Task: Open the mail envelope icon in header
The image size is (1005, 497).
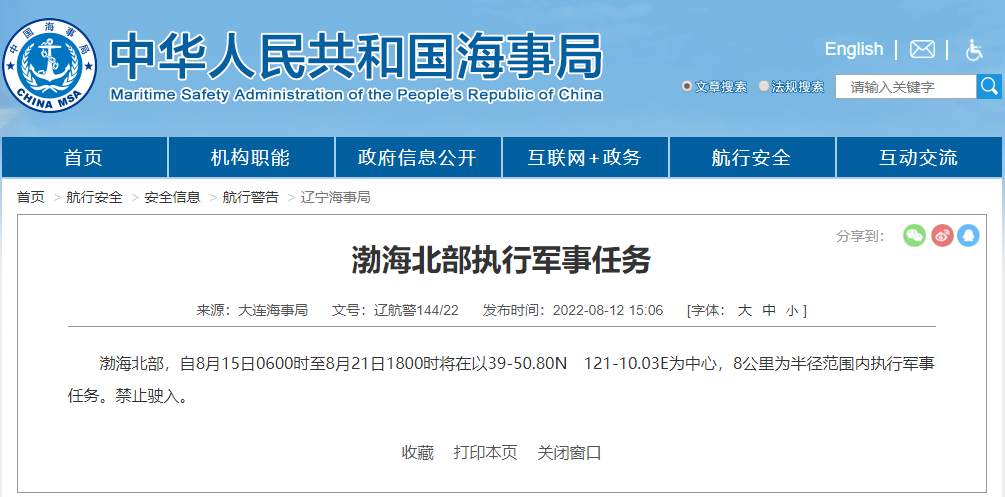Action: tap(922, 49)
